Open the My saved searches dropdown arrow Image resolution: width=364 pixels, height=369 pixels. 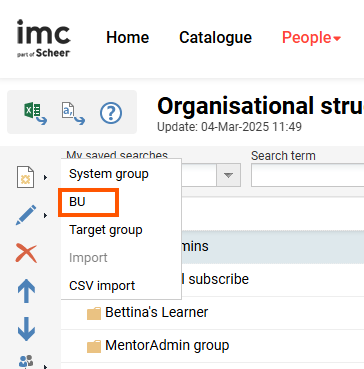(x=228, y=175)
